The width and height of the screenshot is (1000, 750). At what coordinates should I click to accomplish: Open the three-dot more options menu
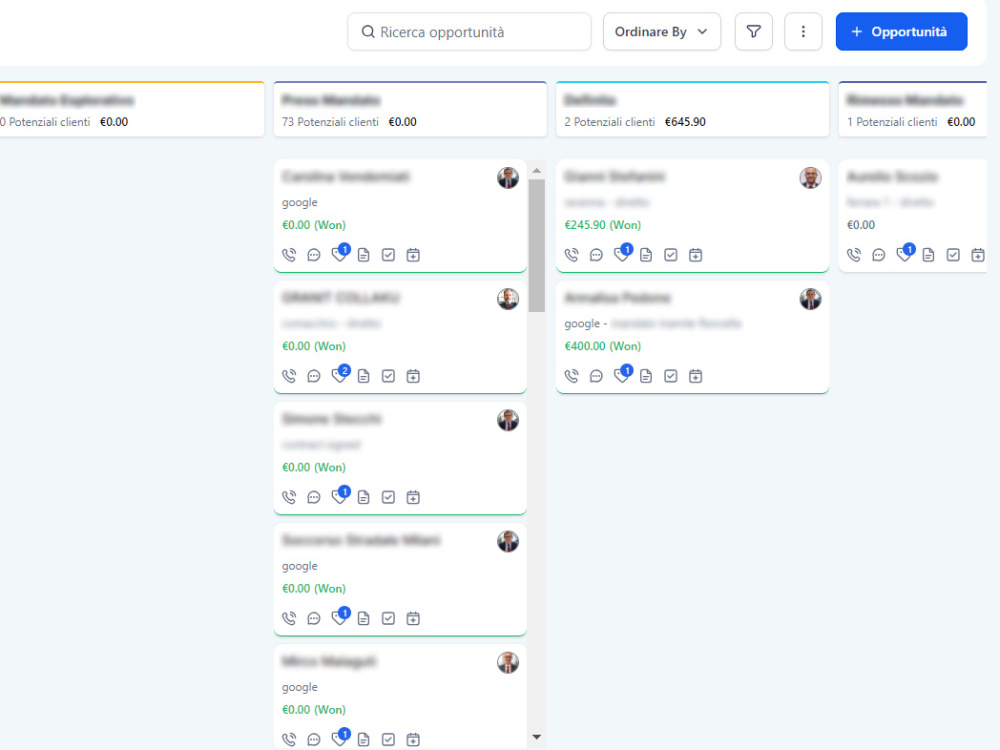(803, 32)
